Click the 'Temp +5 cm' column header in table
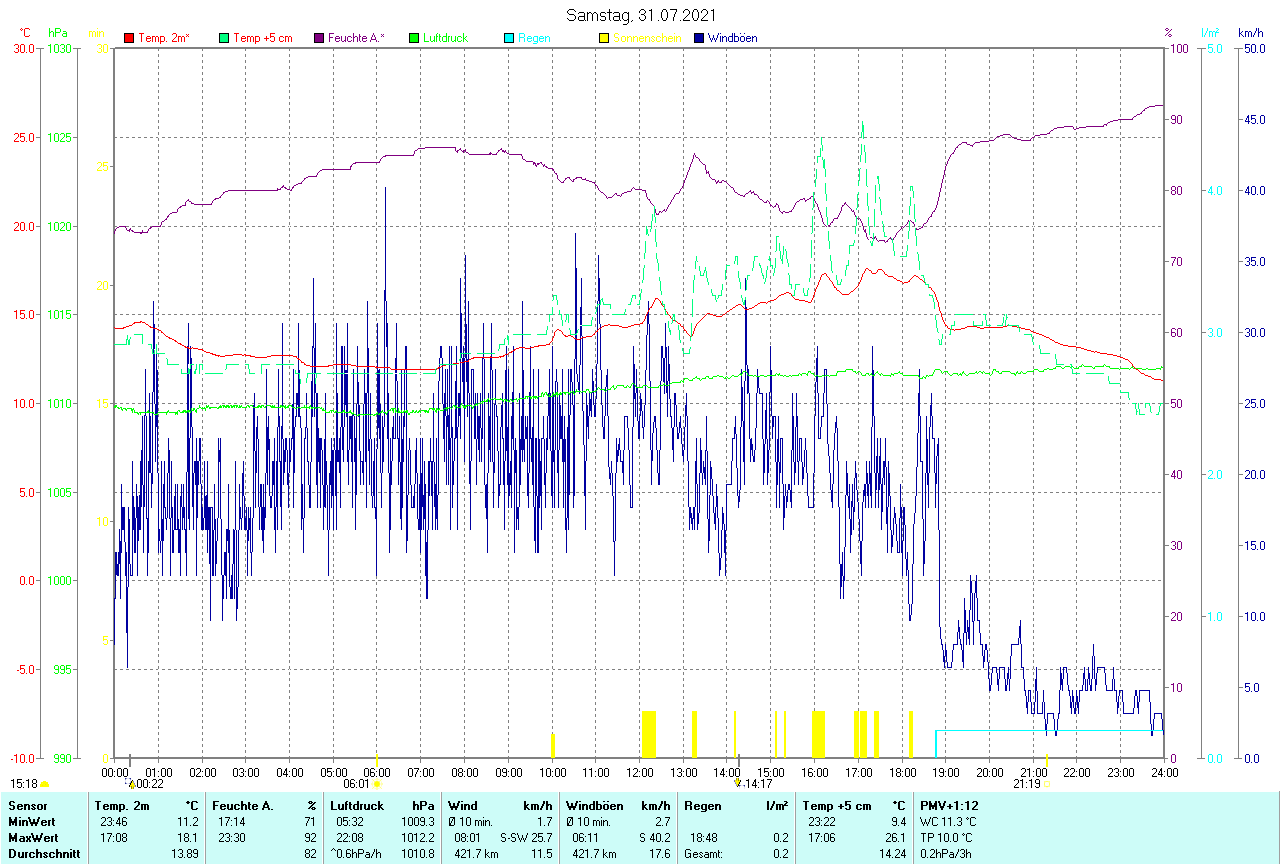This screenshot has height=864, width=1280. (x=837, y=806)
